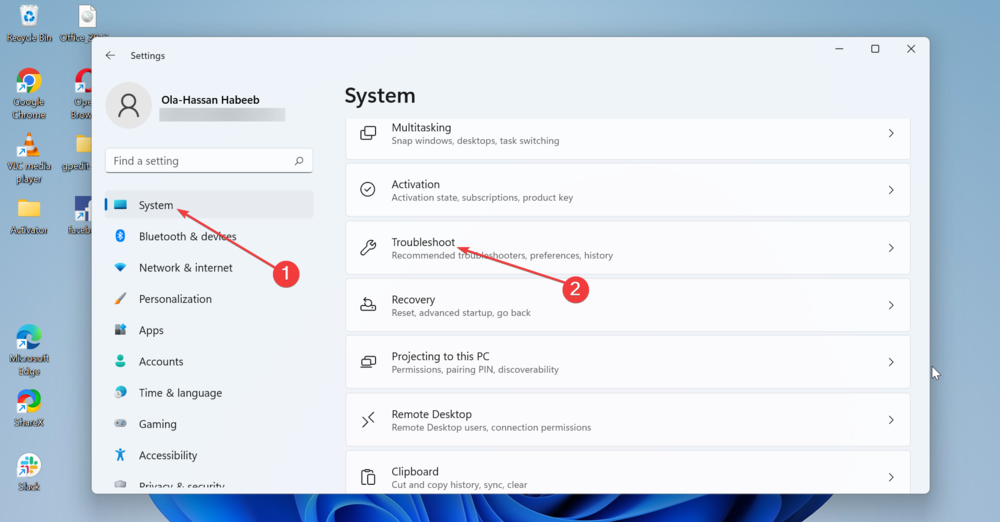Open the Activator folder on desktop
The height and width of the screenshot is (522, 1000).
[29, 217]
